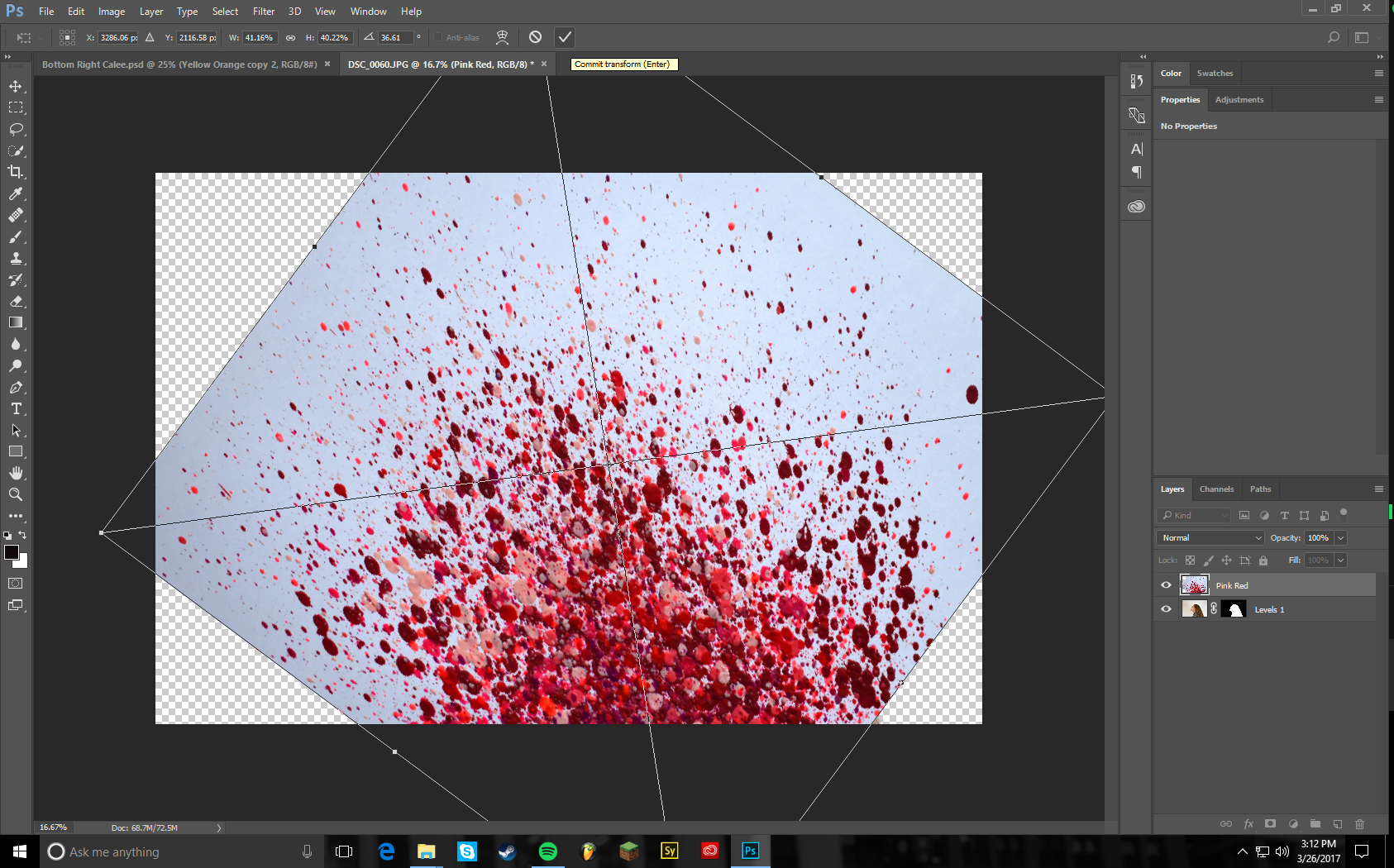Open the Creative Cloud Libraries panel icon

click(x=1137, y=207)
